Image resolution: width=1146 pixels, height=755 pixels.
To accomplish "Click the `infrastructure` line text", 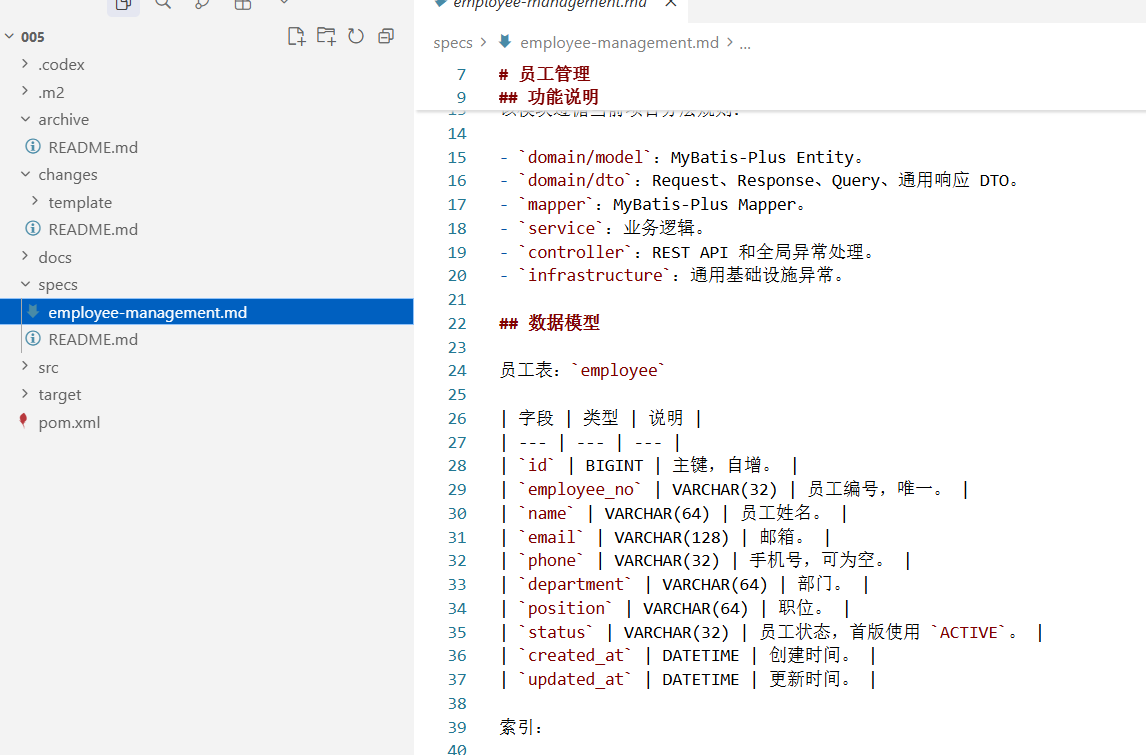I will 673,276.
